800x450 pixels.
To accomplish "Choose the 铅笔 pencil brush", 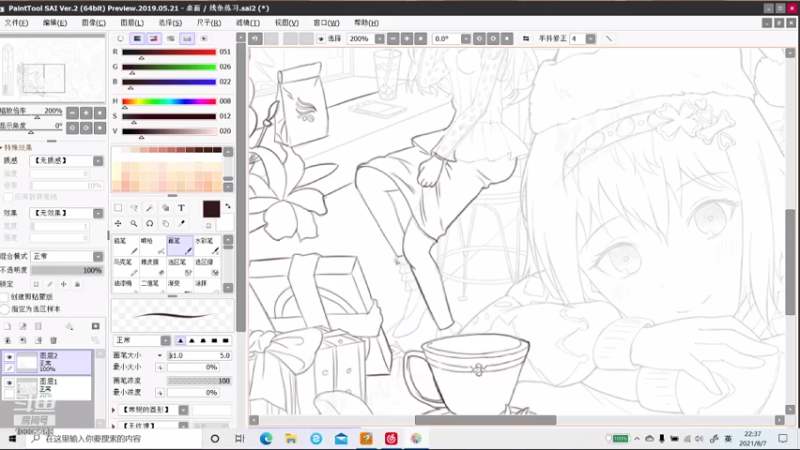I will click(126, 245).
